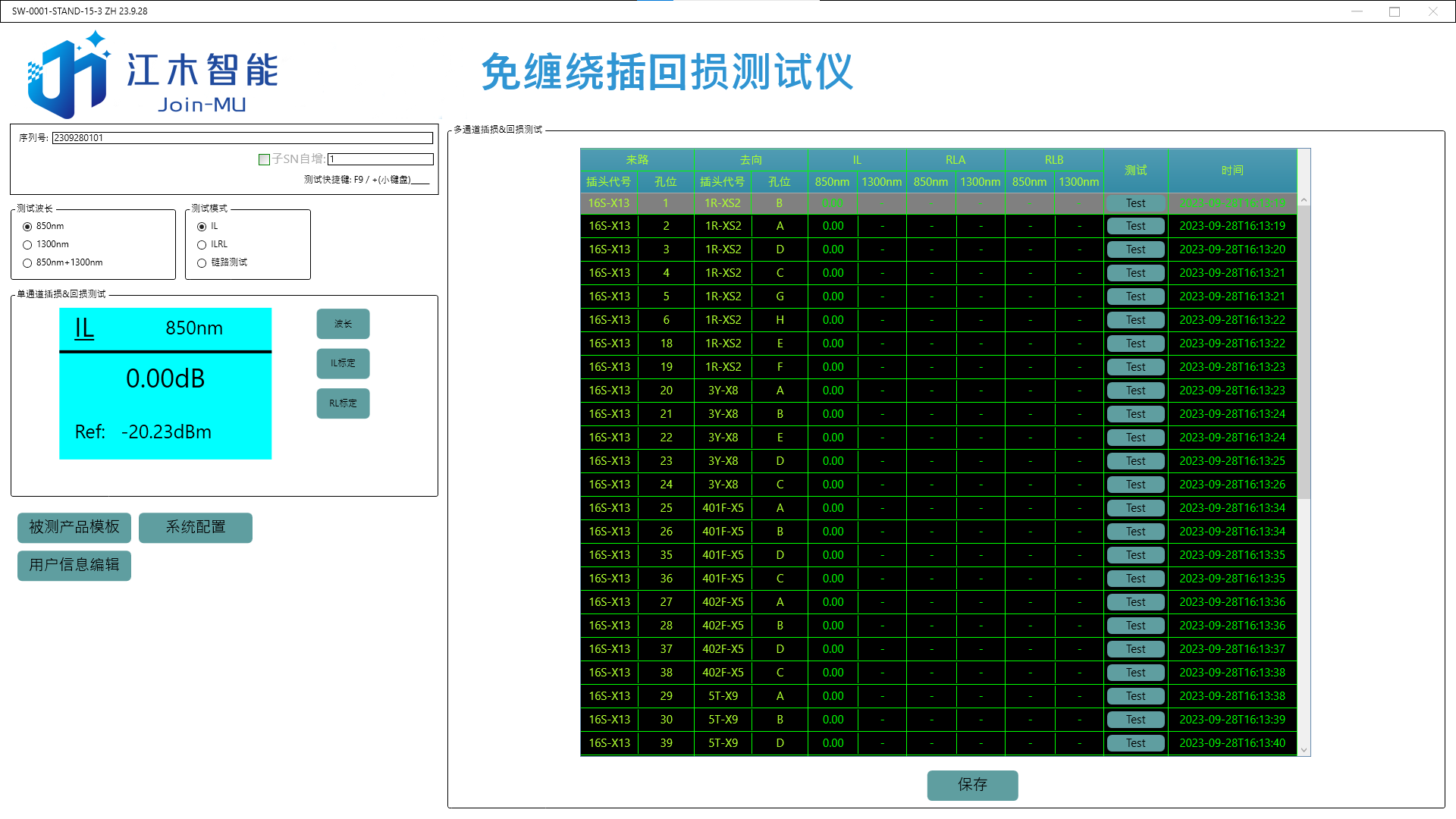Click Test for row with 孔位 26
This screenshot has width=1456, height=819.
click(x=1135, y=532)
